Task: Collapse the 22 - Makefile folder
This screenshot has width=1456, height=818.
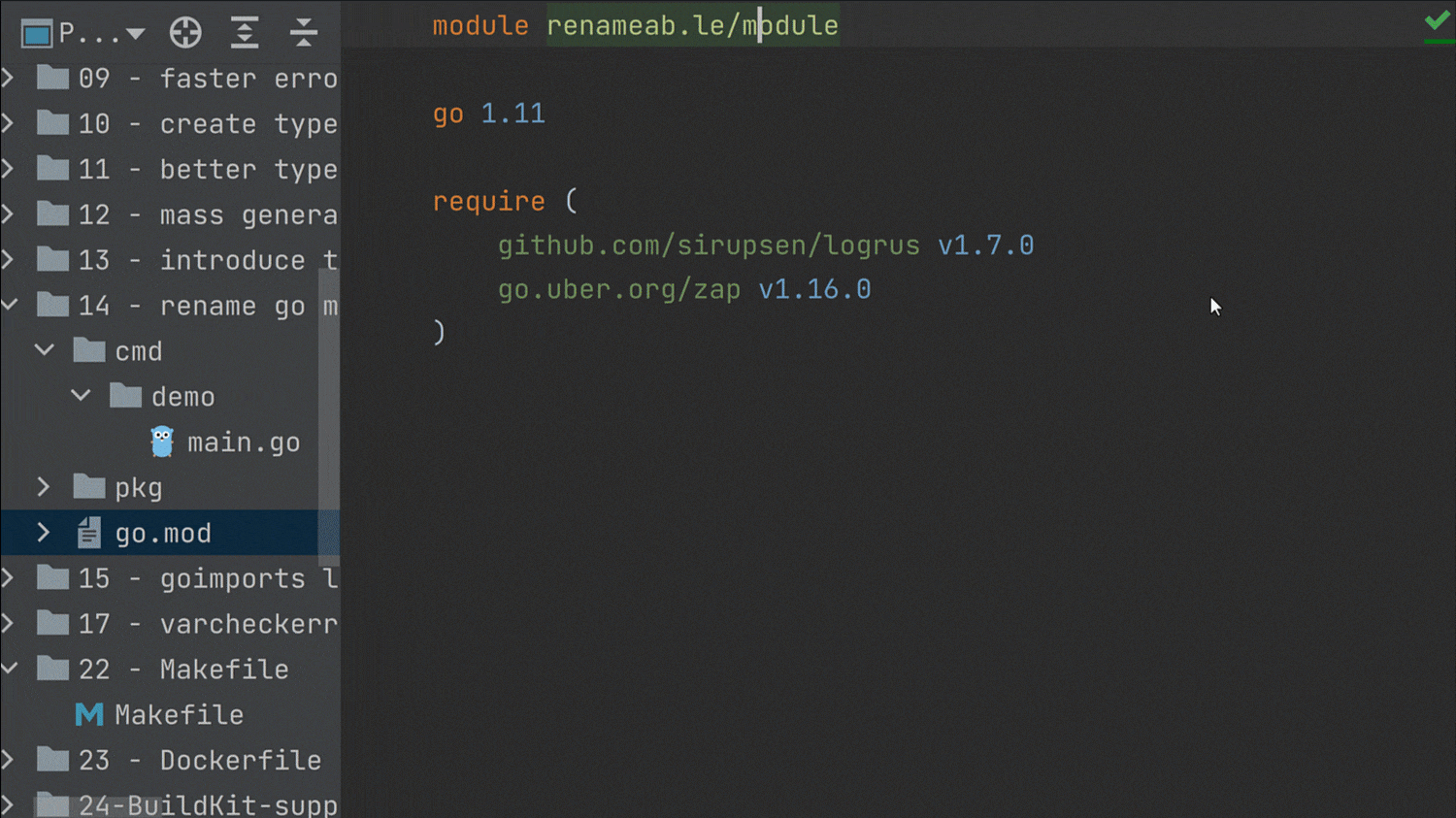Action: coord(8,669)
